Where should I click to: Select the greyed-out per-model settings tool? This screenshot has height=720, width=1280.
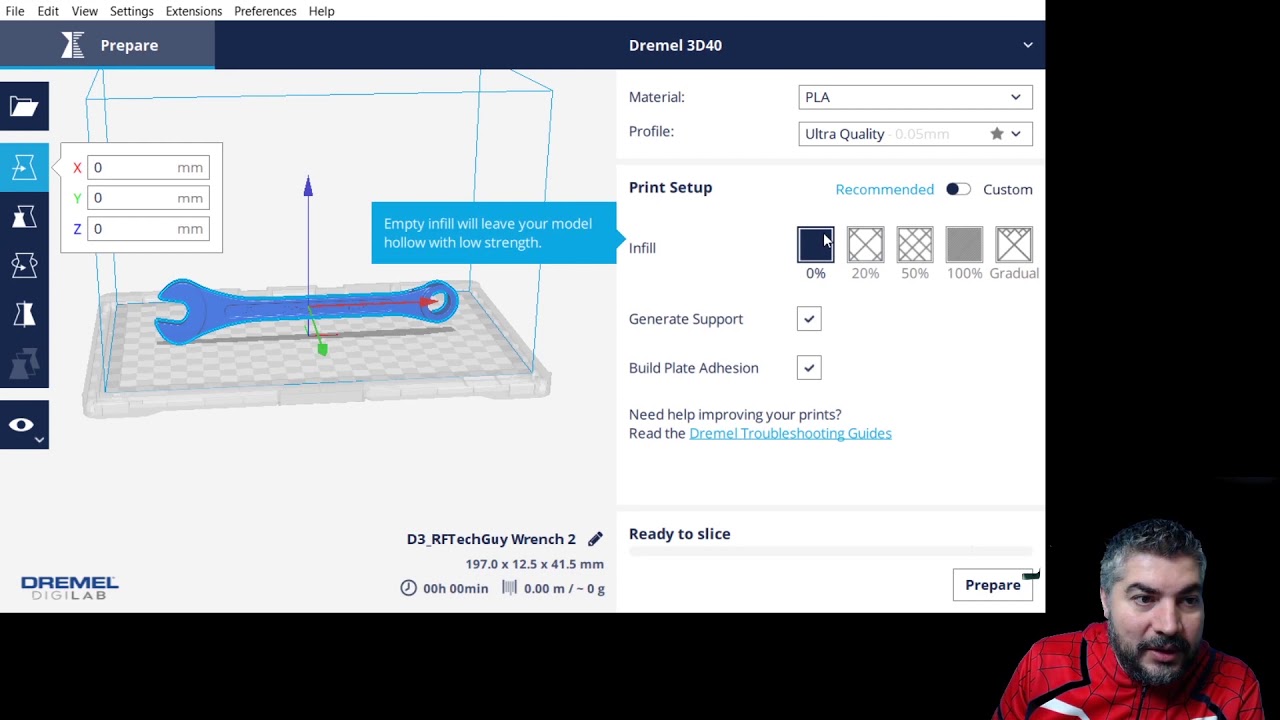point(24,364)
